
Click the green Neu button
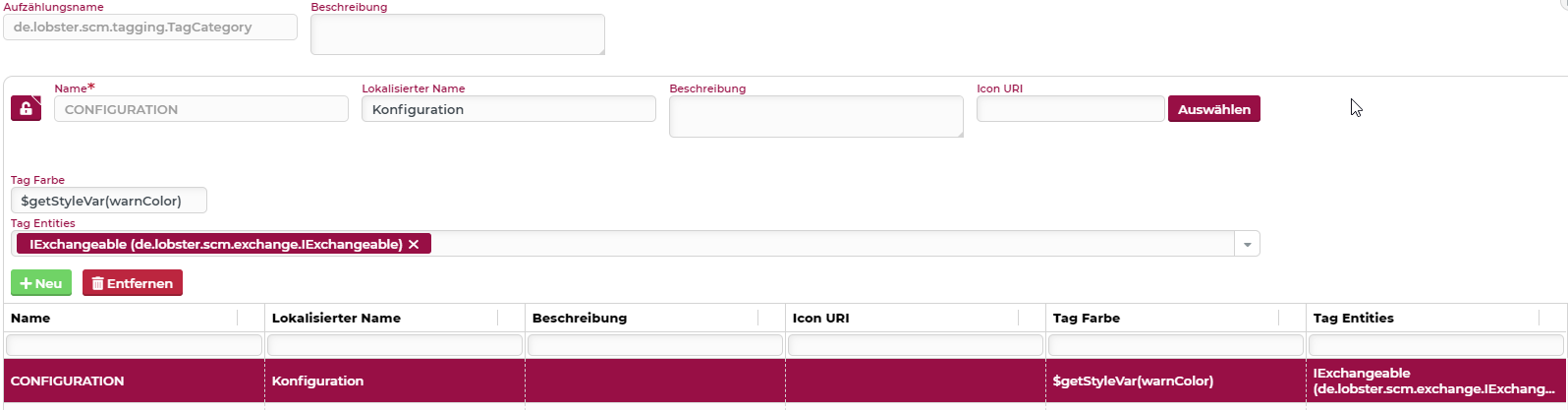[40, 283]
